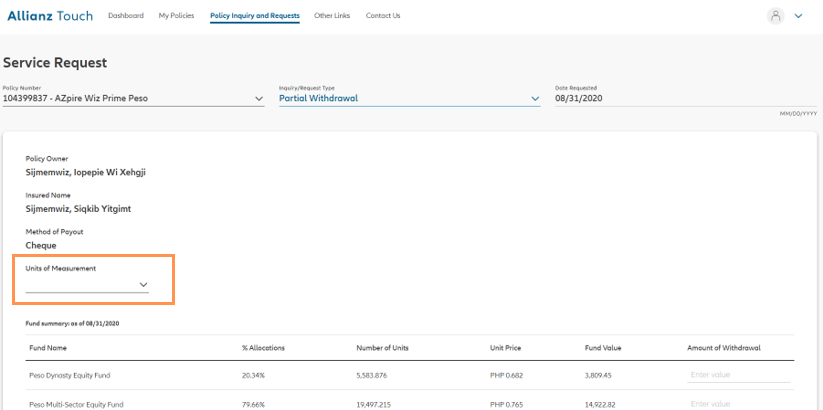Select Policy Inquiry and Requests tab

tap(255, 16)
